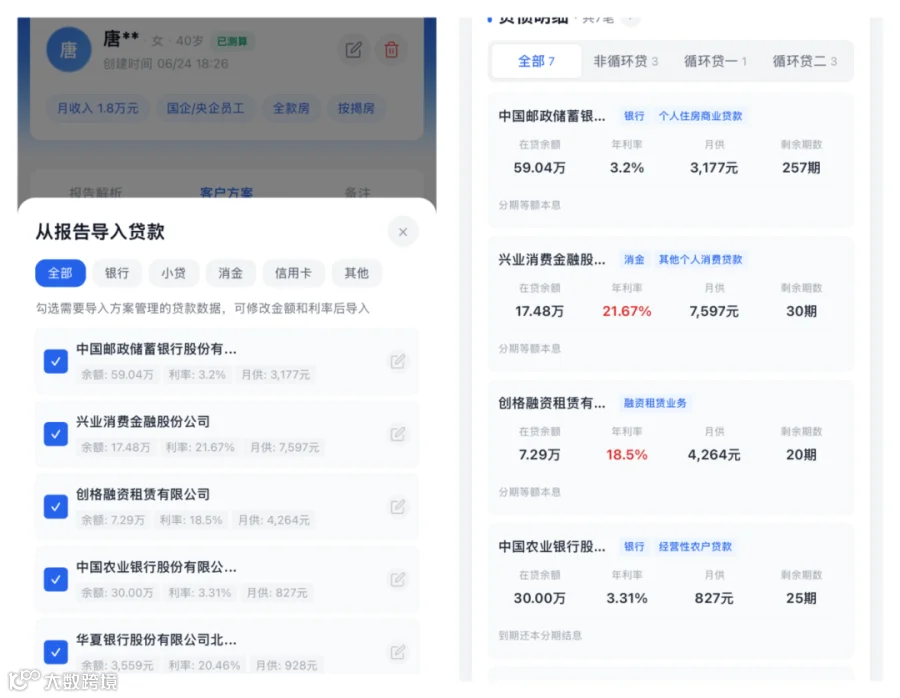Image resolution: width=900 pixels, height=698 pixels.
Task: Switch to the 循环贷二 tab
Action: (x=804, y=61)
